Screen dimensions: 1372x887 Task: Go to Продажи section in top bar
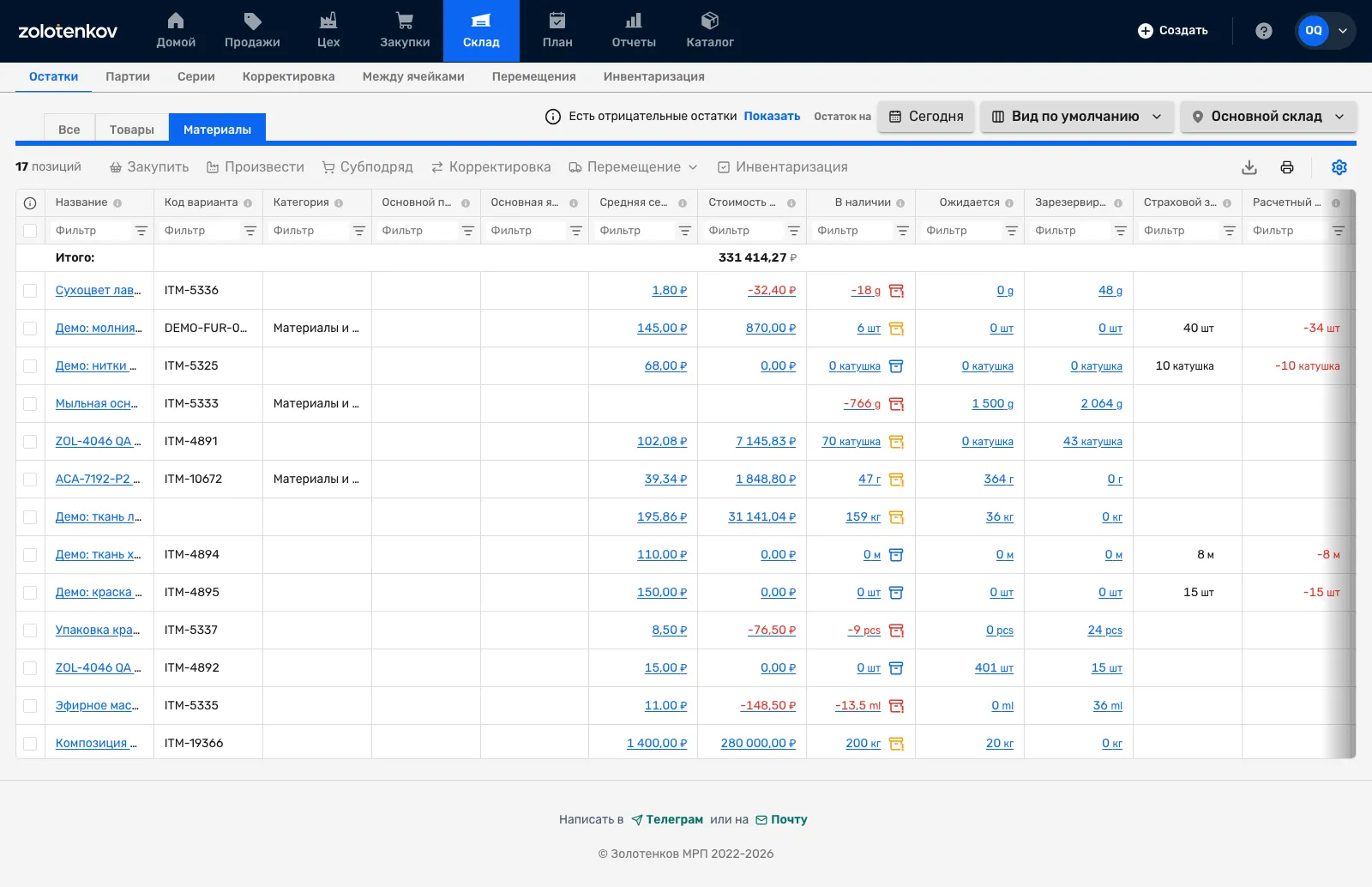(x=252, y=31)
